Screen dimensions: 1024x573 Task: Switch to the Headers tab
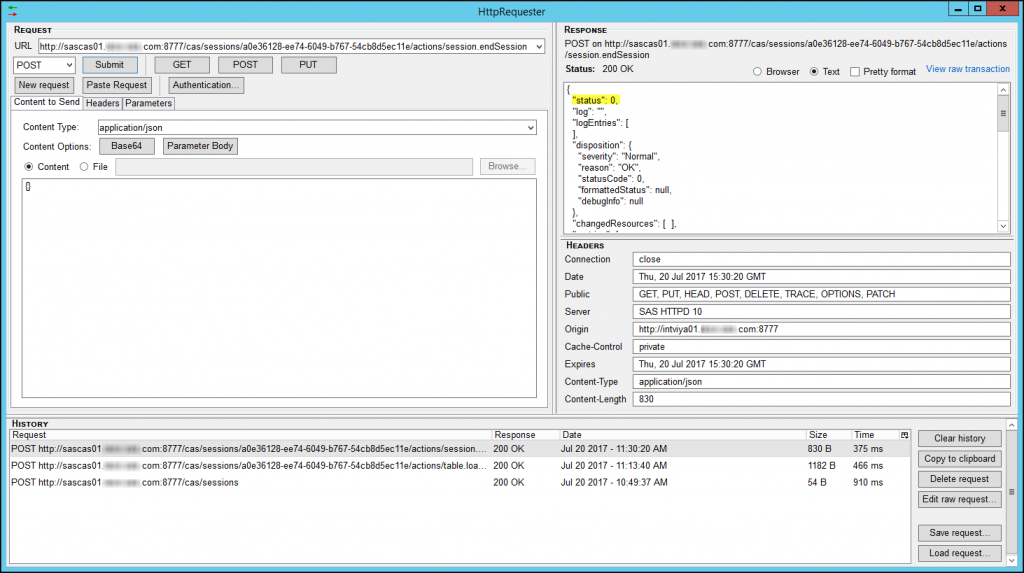[102, 103]
